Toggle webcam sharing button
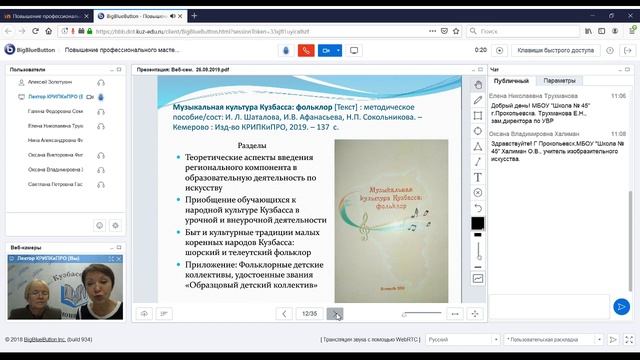This screenshot has width=640, height=360. tap(326, 51)
